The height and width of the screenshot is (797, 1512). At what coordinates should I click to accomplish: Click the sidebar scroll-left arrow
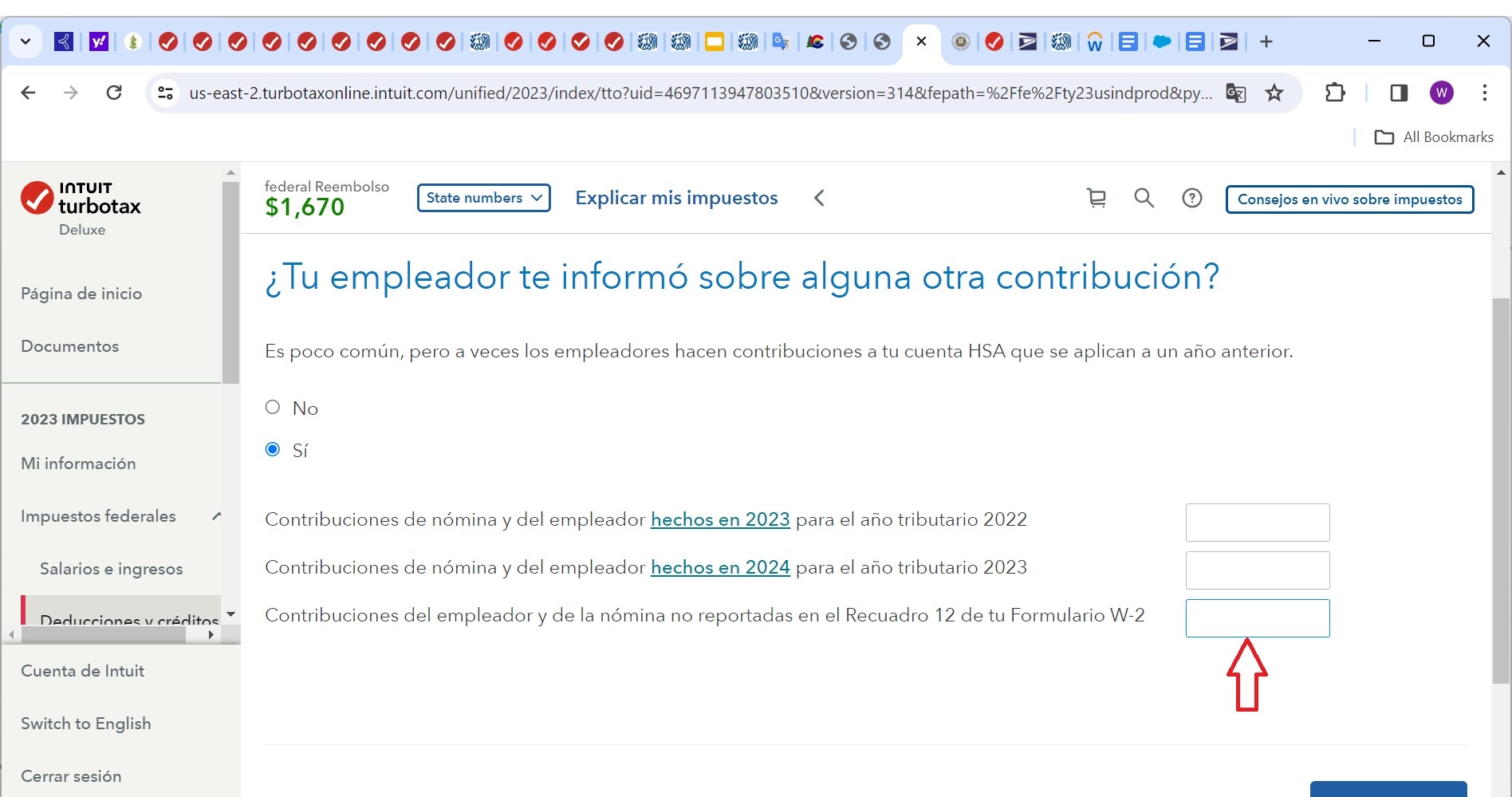11,635
